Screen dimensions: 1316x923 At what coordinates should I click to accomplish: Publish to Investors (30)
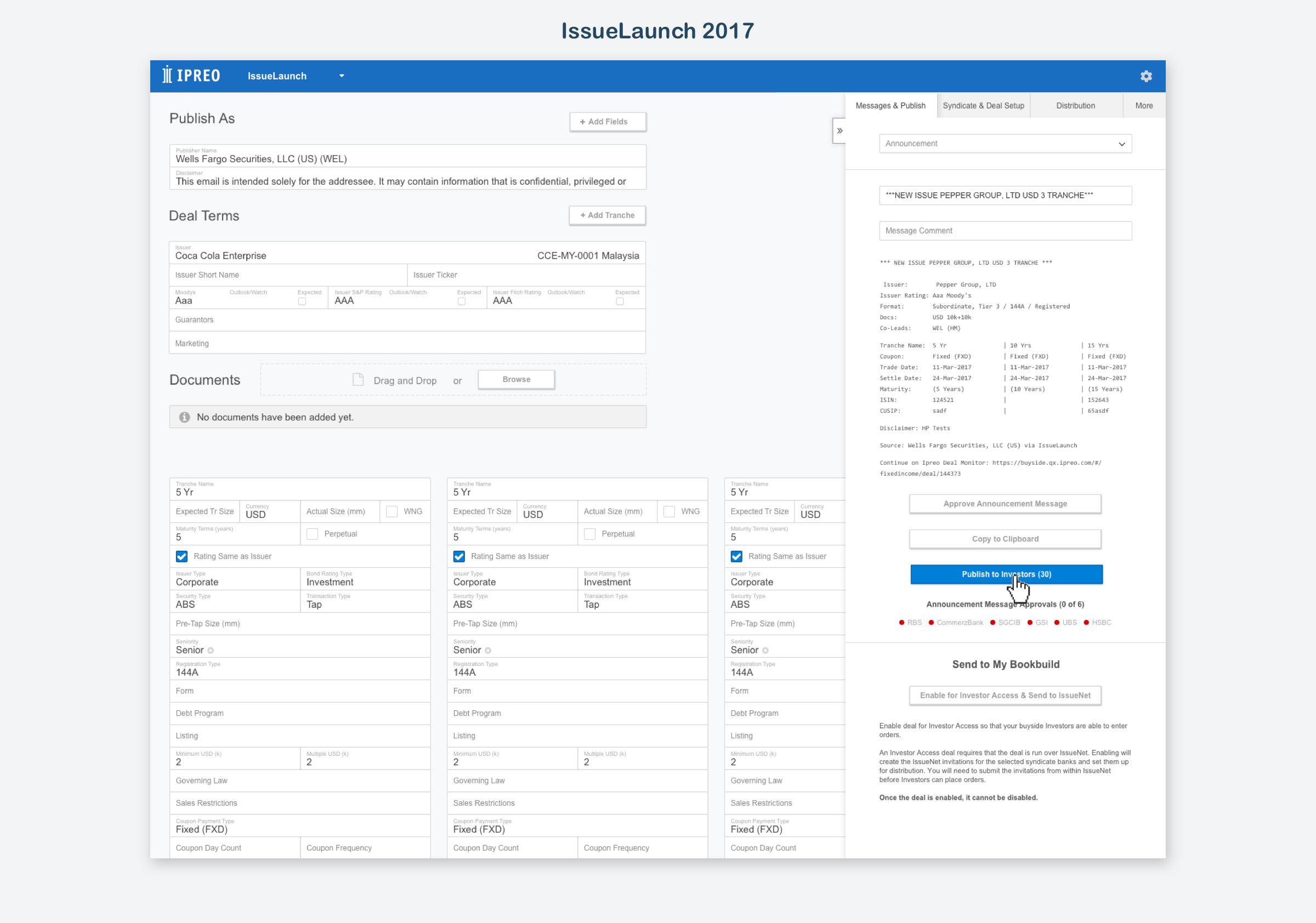click(1007, 574)
